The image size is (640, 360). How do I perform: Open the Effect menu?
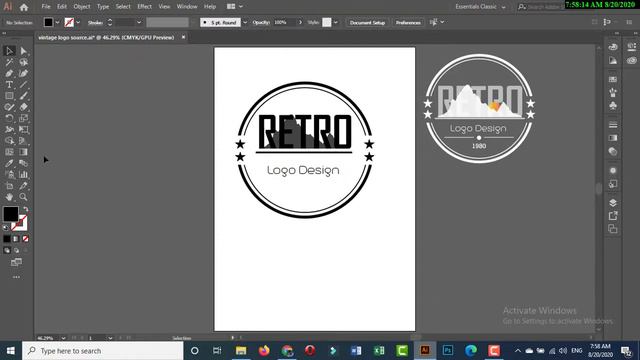(144, 7)
